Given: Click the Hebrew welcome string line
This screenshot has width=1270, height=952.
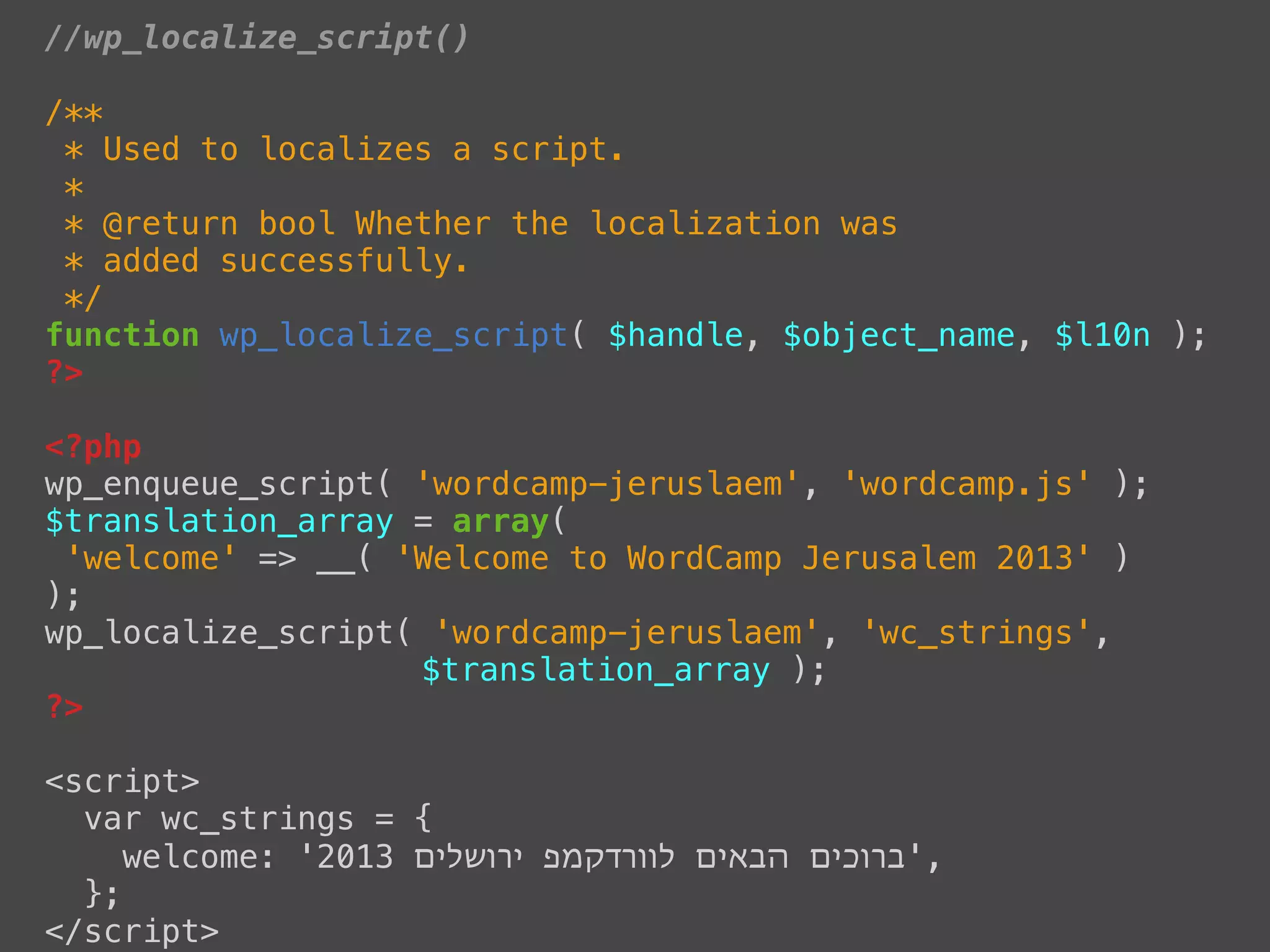Looking at the screenshot, I should [x=531, y=857].
